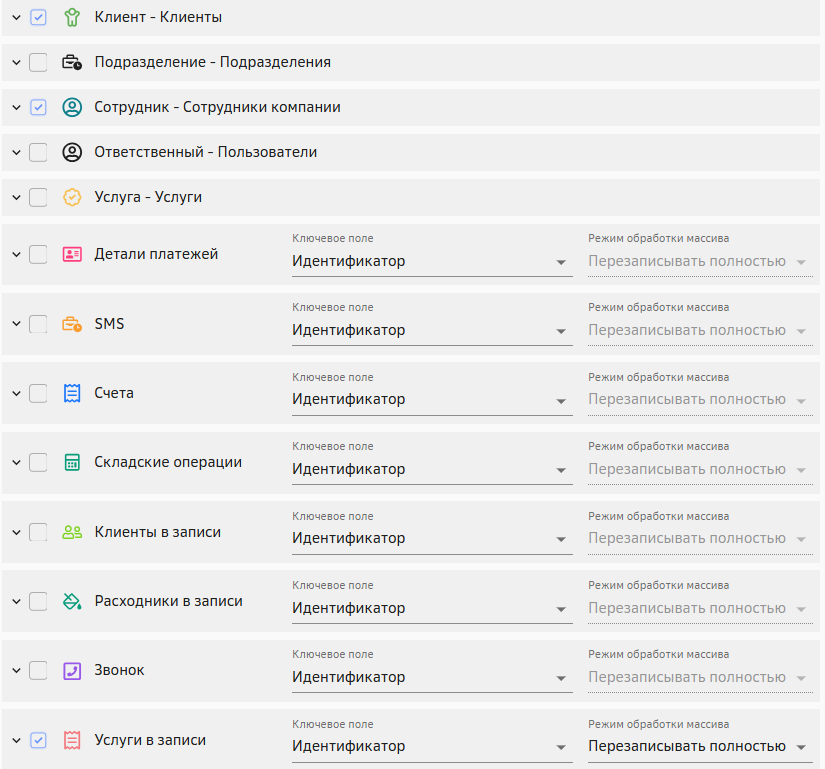Check the Звонок checkbox
This screenshot has width=825, height=769.
click(38, 671)
